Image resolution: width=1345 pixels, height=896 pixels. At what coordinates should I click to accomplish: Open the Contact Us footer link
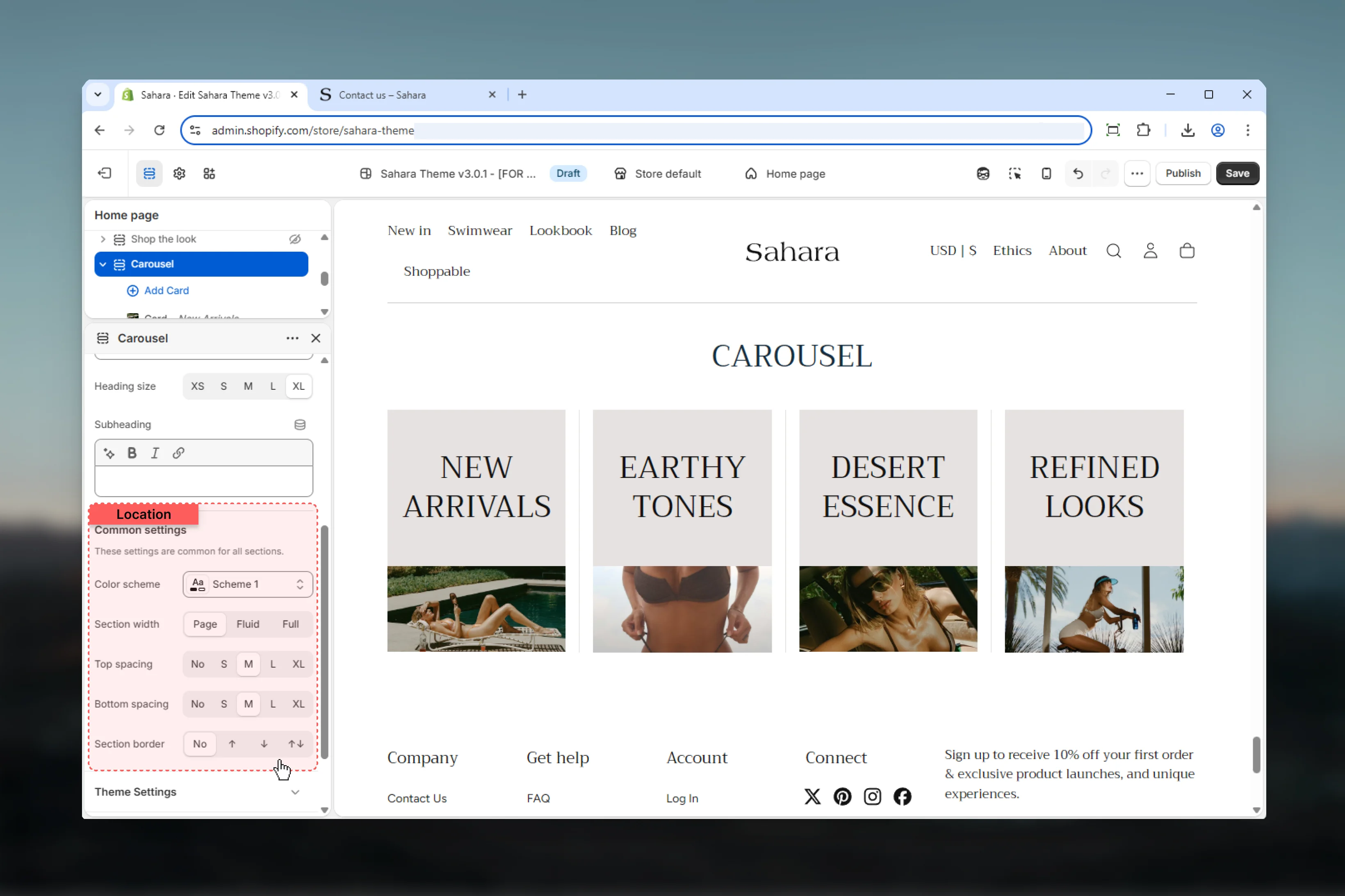[417, 798]
